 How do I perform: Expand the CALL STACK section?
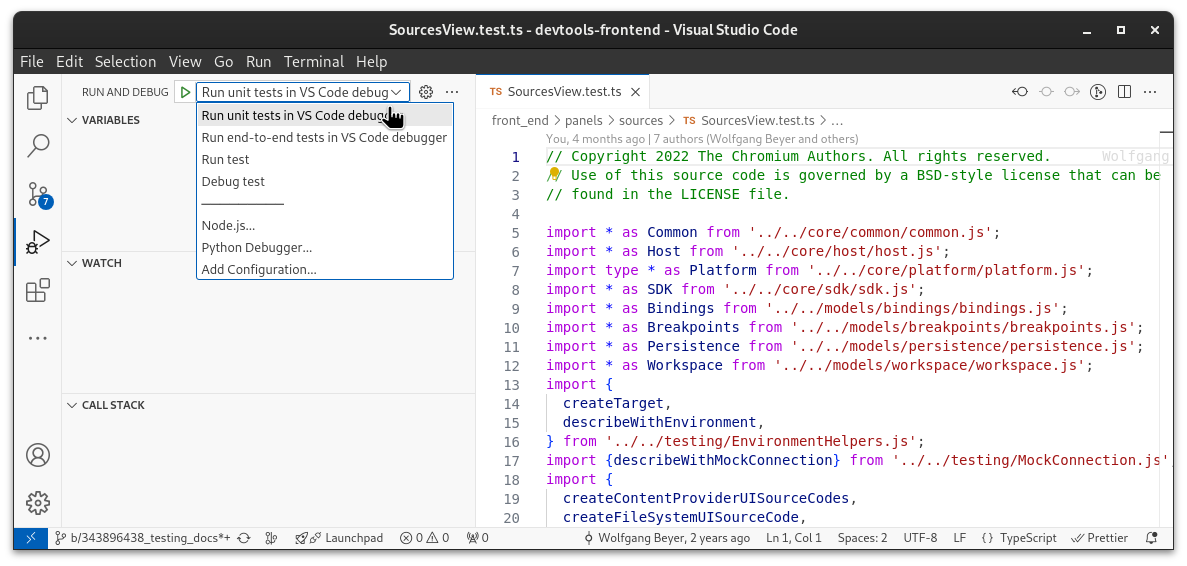(112, 405)
